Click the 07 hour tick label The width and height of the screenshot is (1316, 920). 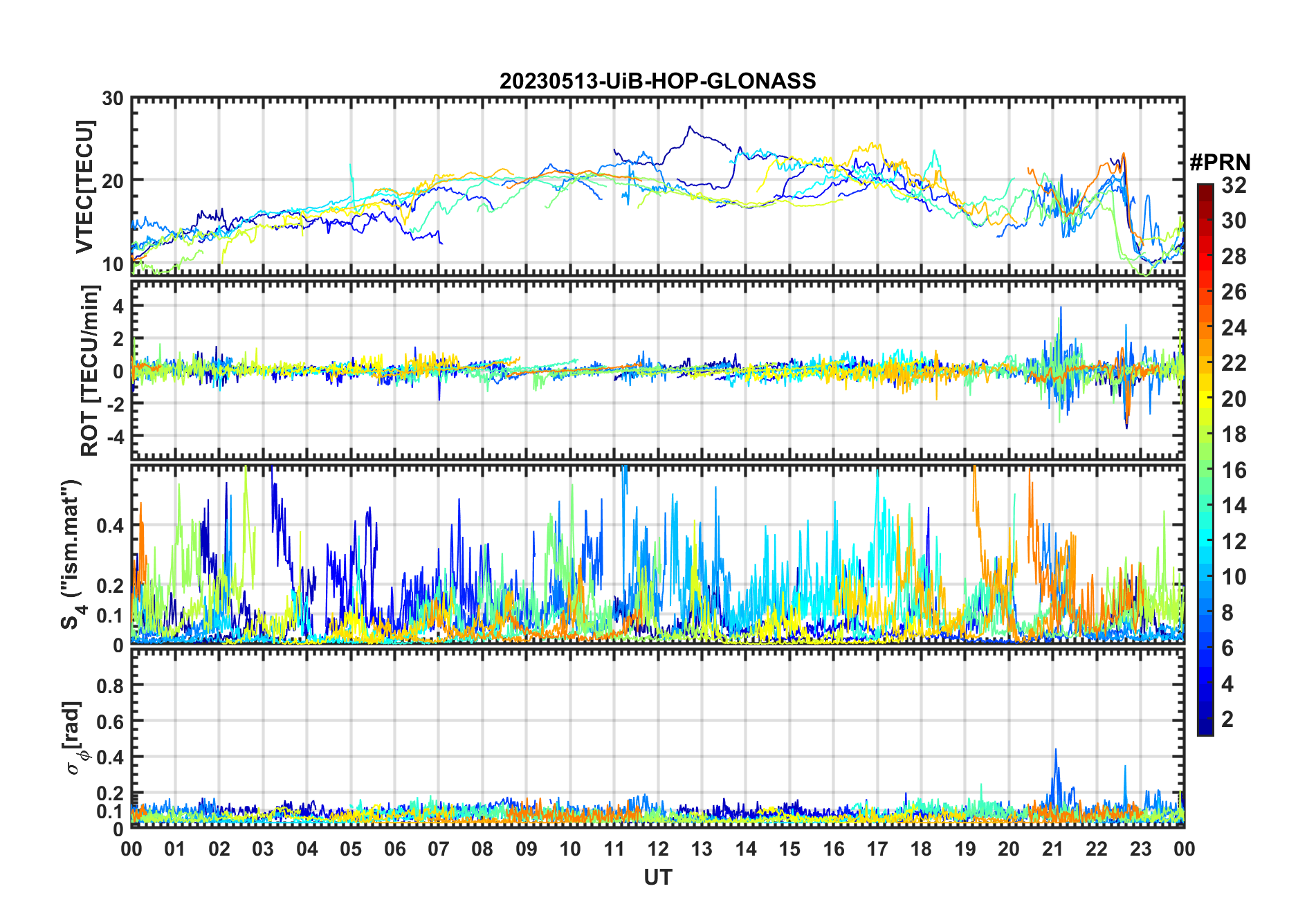click(439, 848)
